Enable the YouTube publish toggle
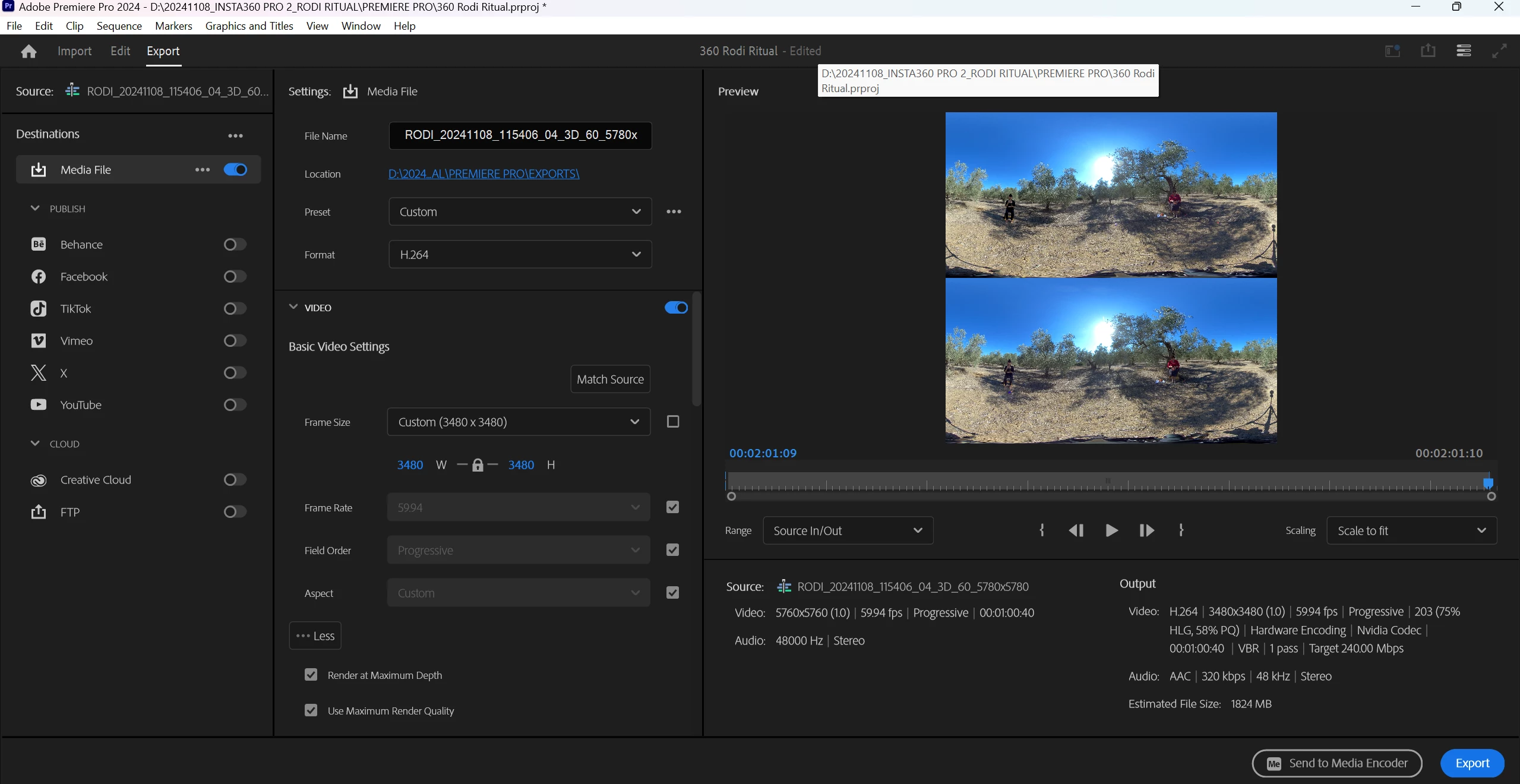The width and height of the screenshot is (1520, 784). 235,405
